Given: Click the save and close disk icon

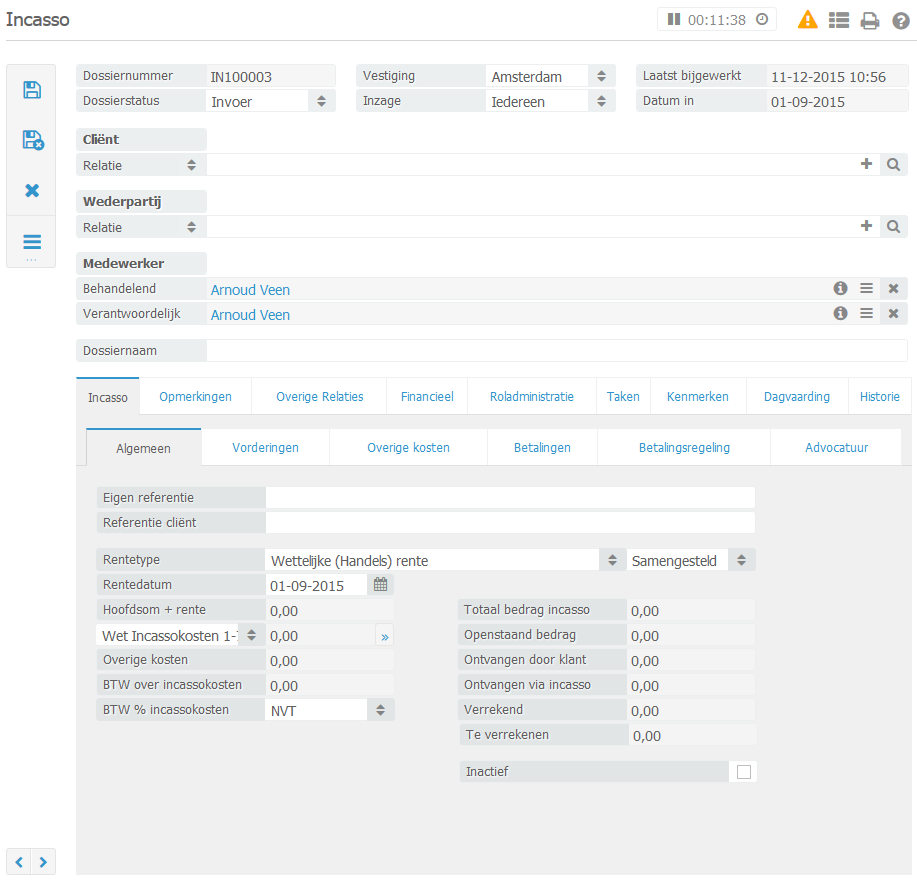Looking at the screenshot, I should 33,140.
